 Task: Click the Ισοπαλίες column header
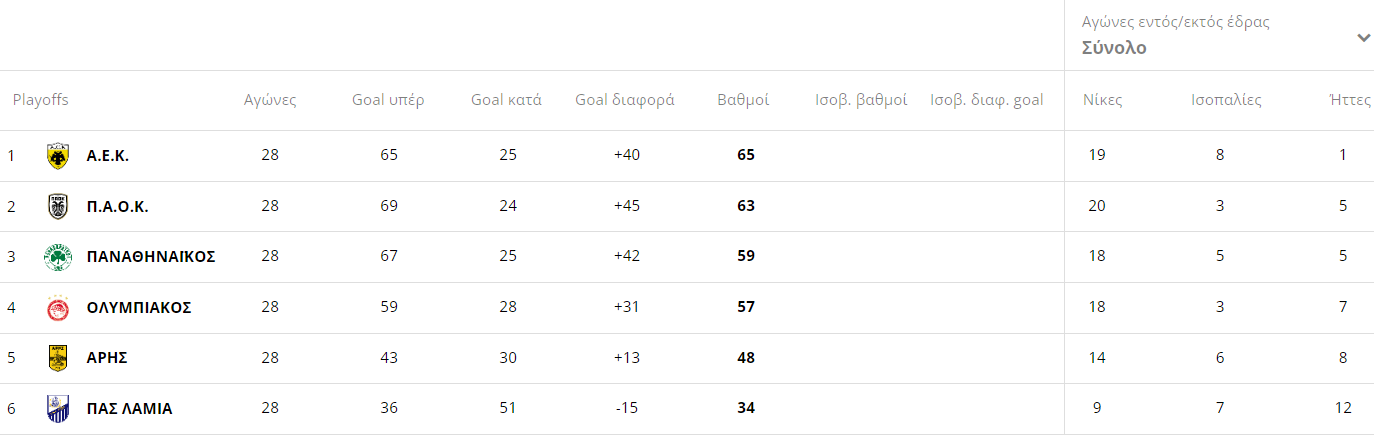click(1226, 100)
